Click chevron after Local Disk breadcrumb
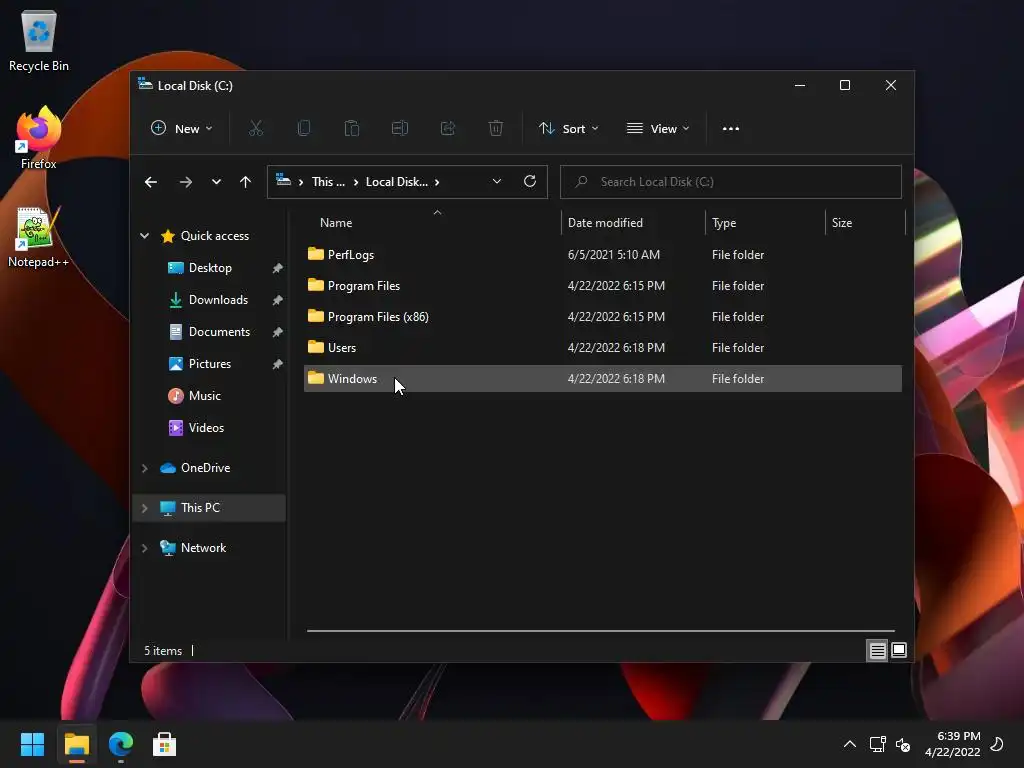The image size is (1024, 768). point(437,182)
